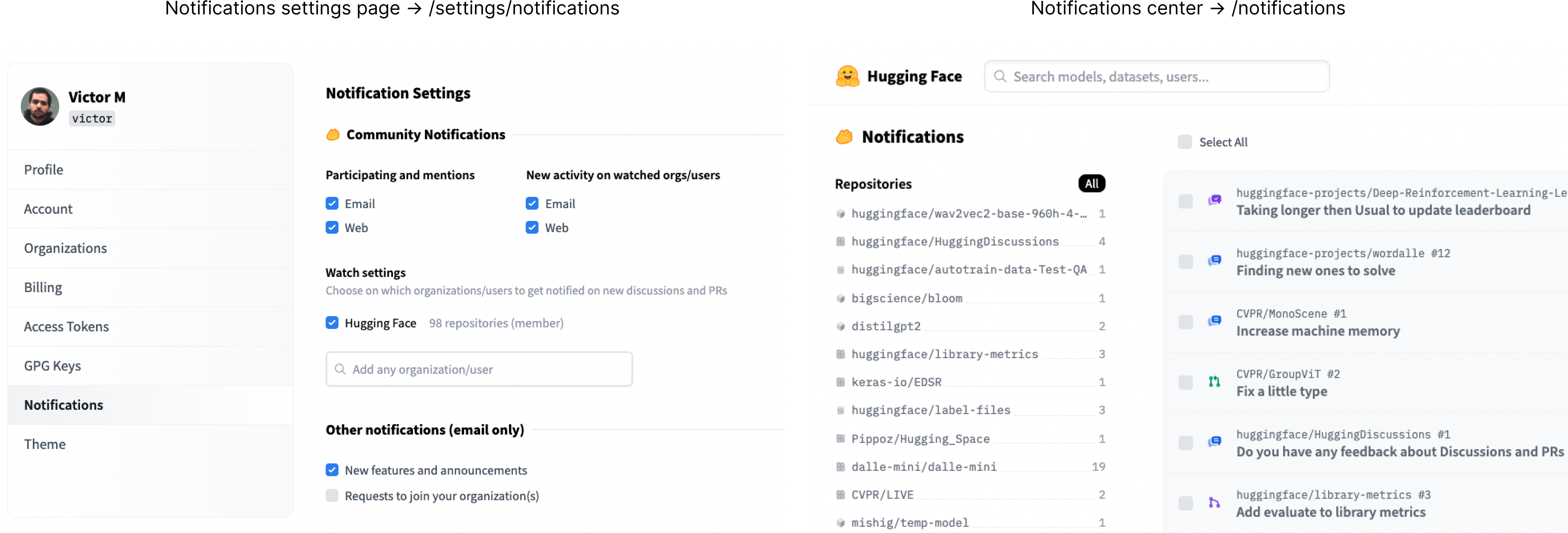Uncheck Email under Participating and mentions
Image resolution: width=1568 pixels, height=533 pixels.
pyautogui.click(x=332, y=204)
